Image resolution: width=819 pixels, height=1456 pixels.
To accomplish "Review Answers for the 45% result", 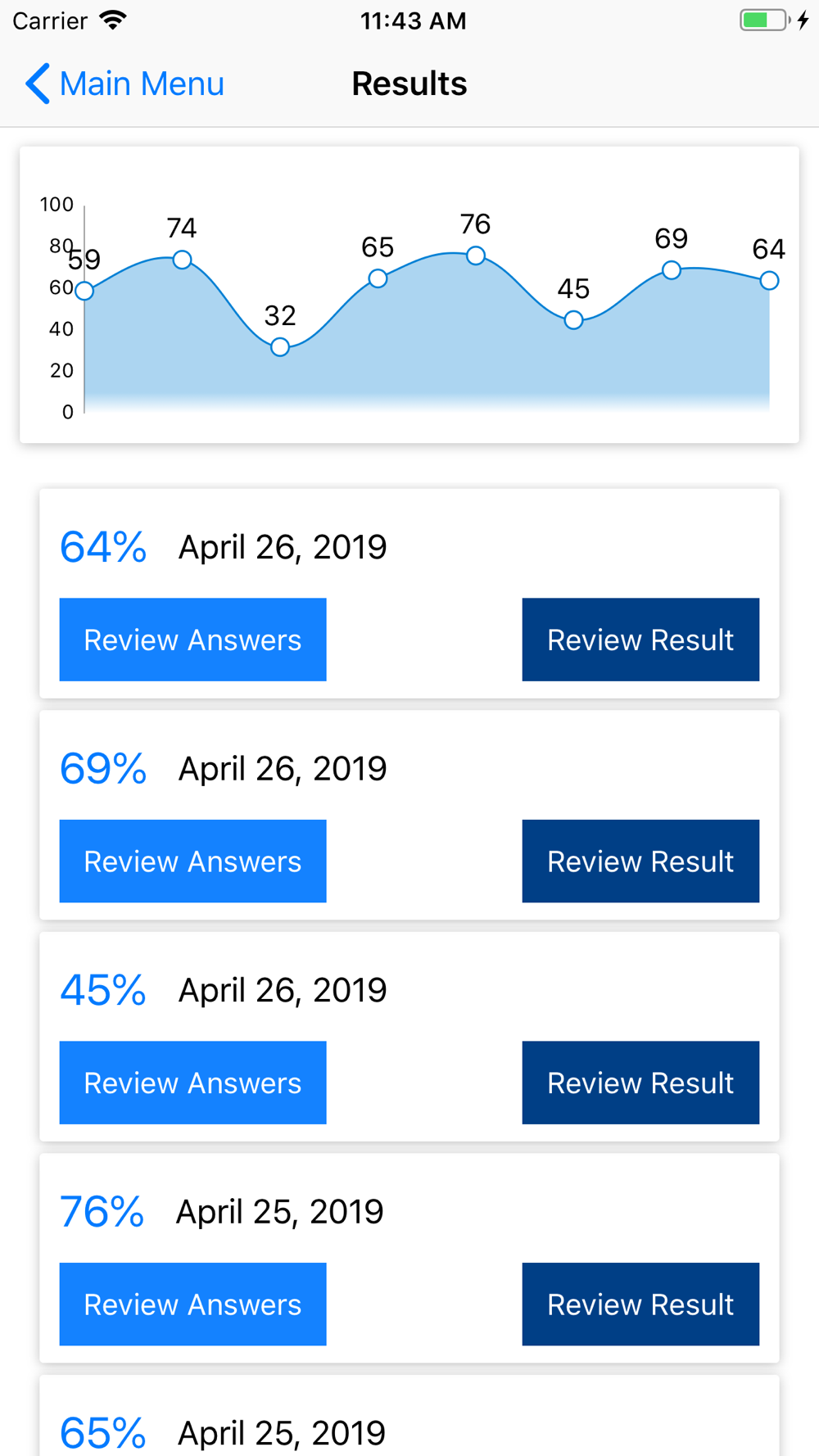I will click(x=192, y=1083).
